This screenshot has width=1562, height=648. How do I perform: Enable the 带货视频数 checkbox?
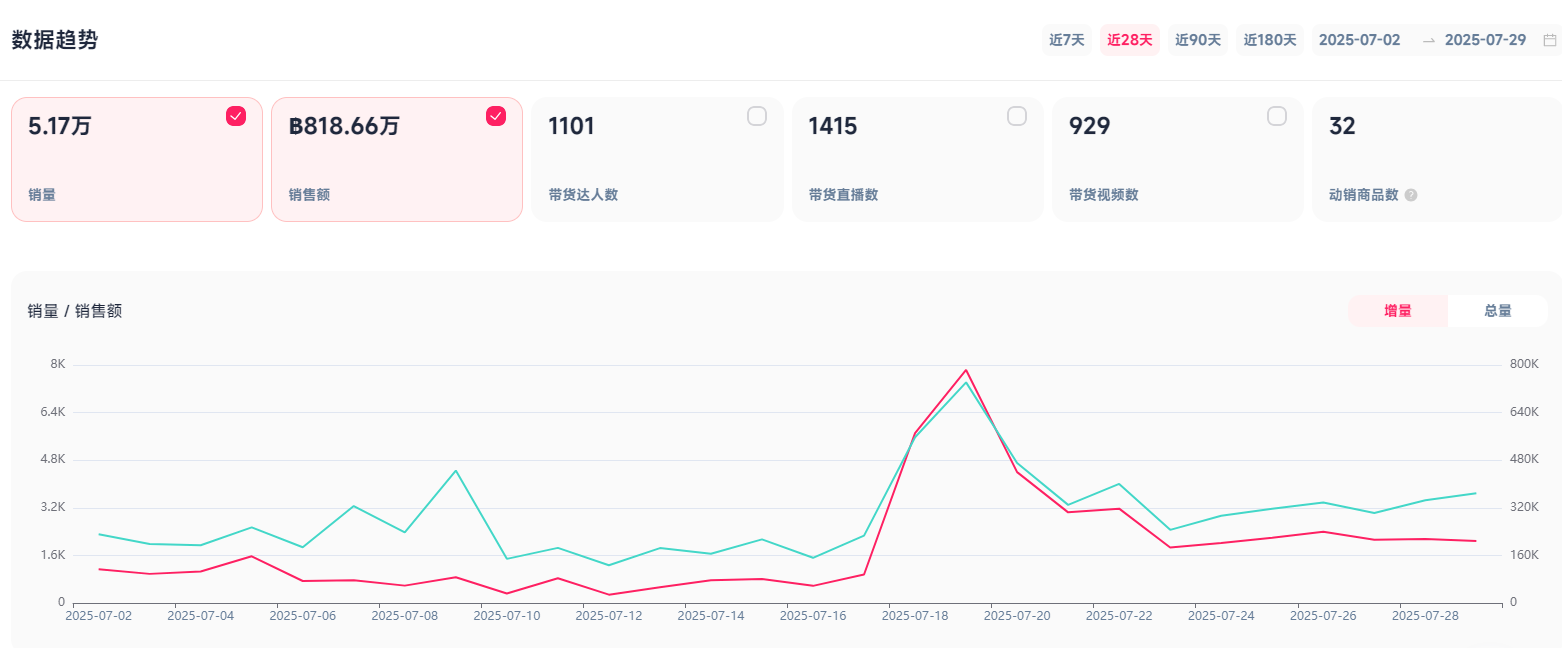1277,116
